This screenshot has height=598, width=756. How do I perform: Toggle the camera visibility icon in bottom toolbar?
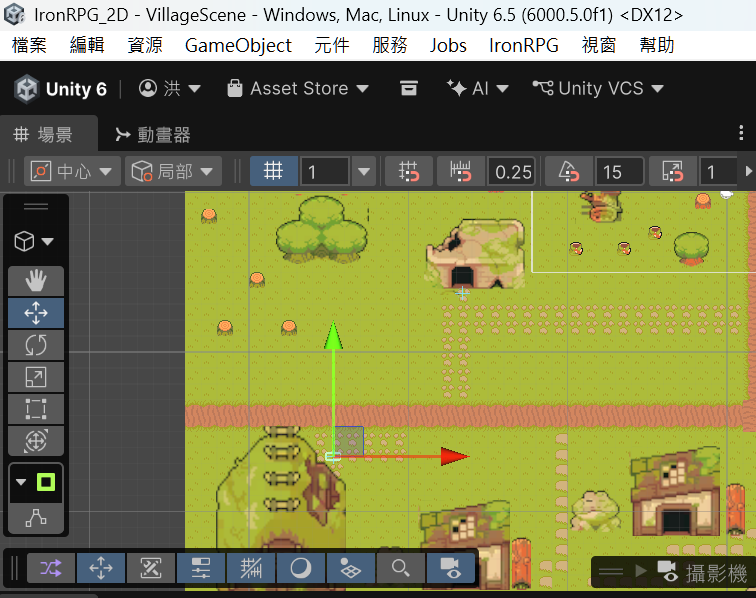click(x=451, y=568)
